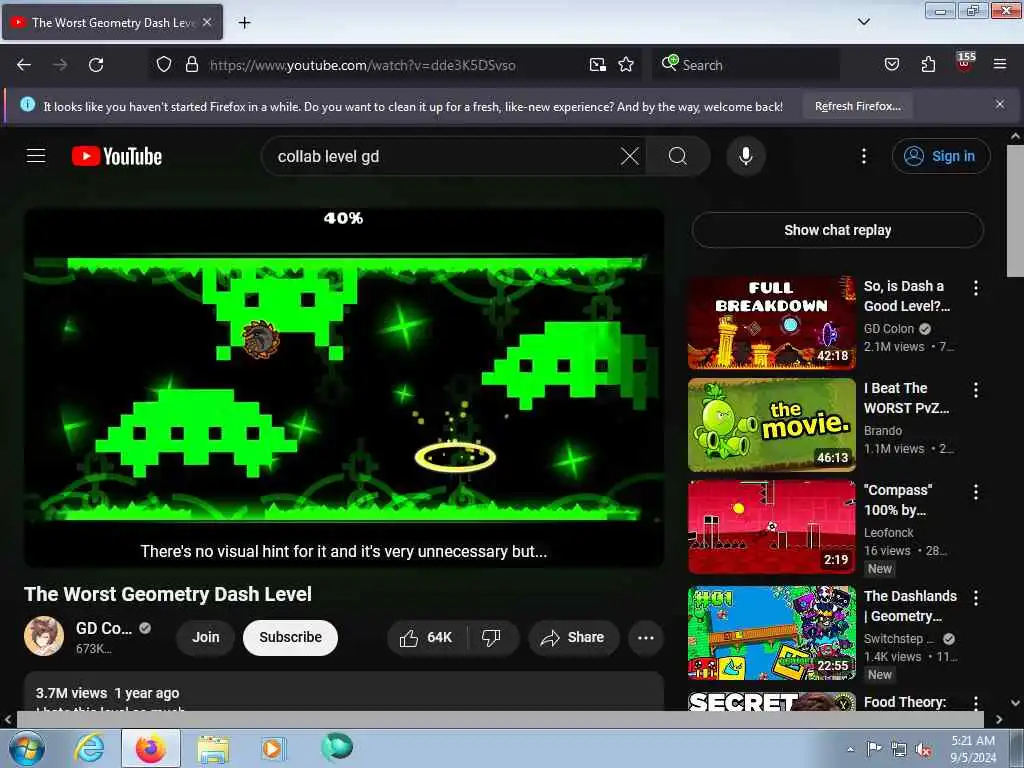
Task: Dislike the video
Action: click(491, 637)
